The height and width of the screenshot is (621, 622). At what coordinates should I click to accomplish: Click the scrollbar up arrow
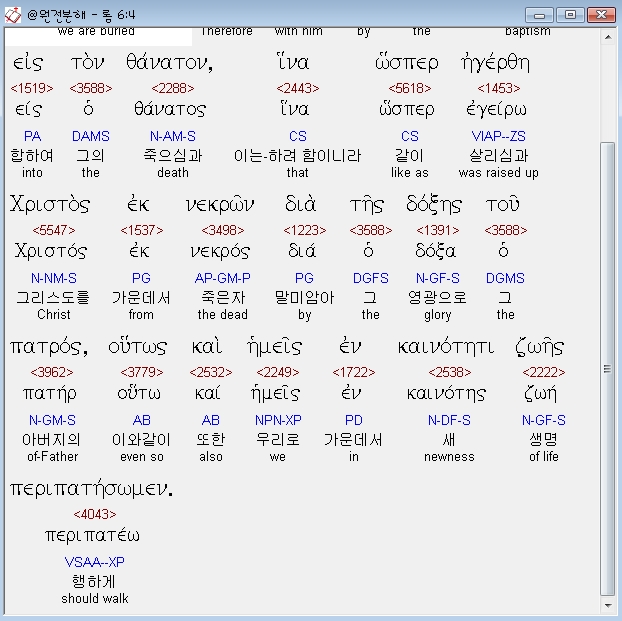click(608, 37)
